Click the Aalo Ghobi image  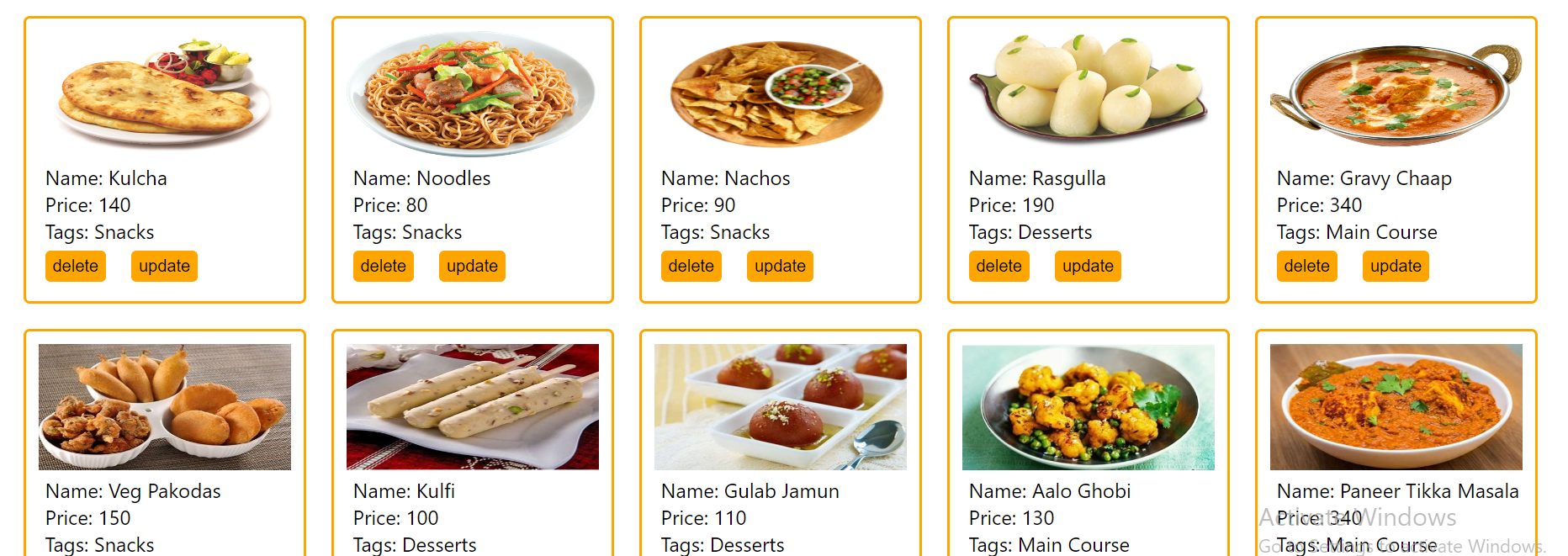1089,407
